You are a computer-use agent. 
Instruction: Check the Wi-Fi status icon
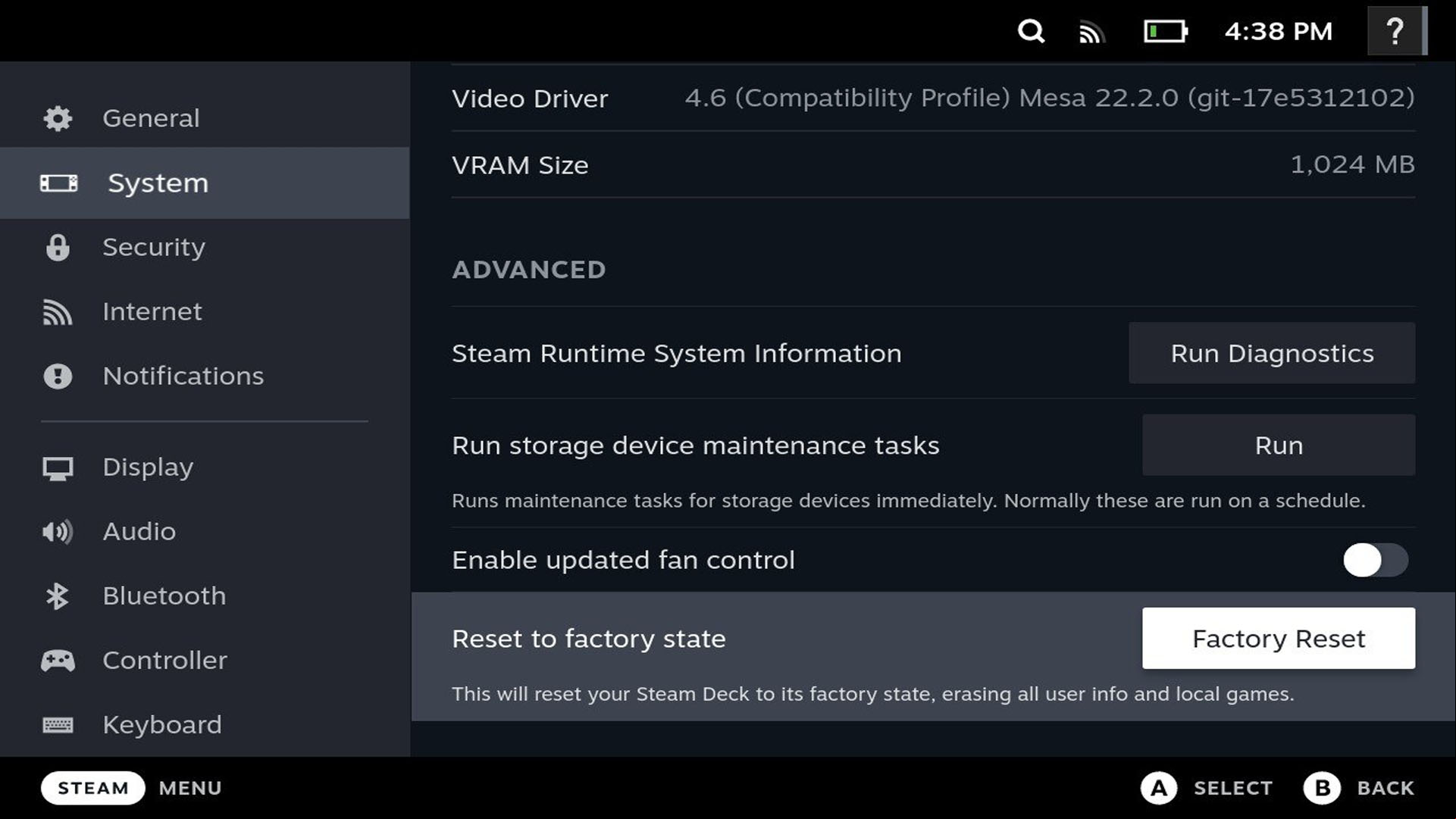[1091, 32]
